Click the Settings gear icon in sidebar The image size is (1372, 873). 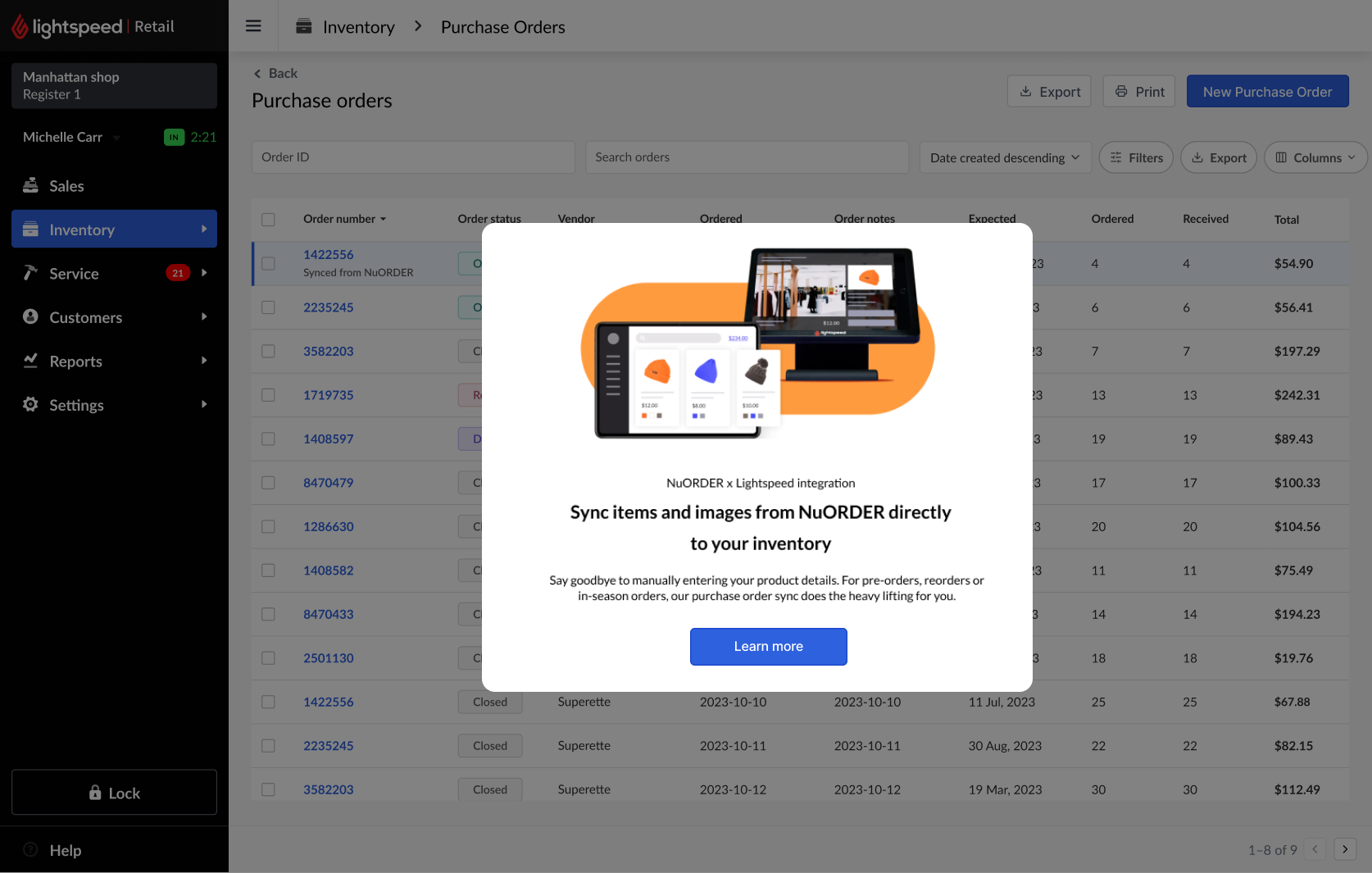click(x=30, y=404)
